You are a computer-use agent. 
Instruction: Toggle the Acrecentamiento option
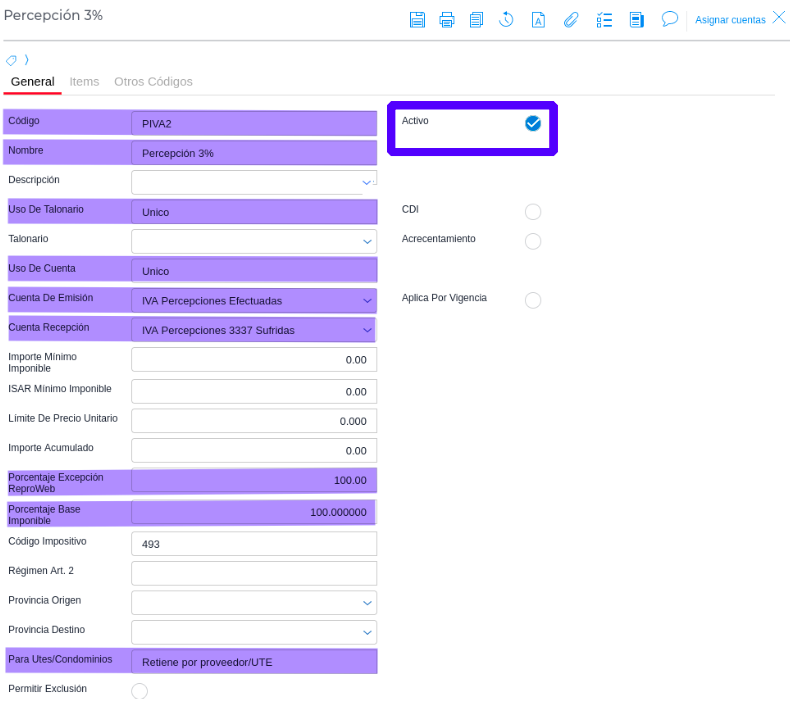tap(533, 241)
